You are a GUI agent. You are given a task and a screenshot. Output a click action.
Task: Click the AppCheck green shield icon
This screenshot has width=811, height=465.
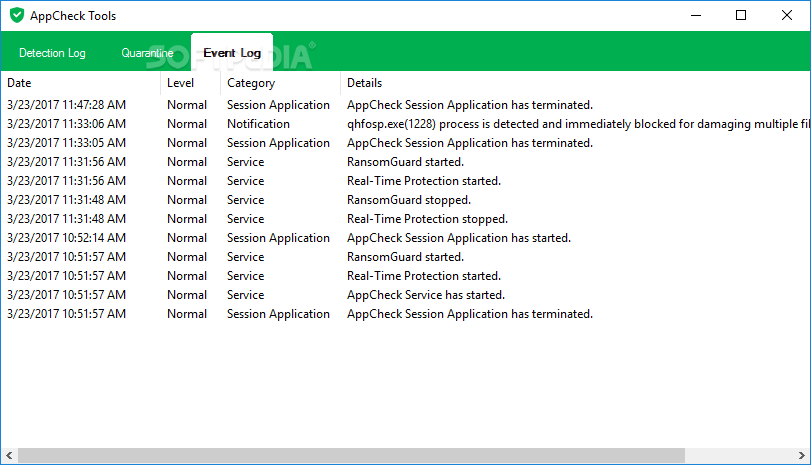click(17, 16)
